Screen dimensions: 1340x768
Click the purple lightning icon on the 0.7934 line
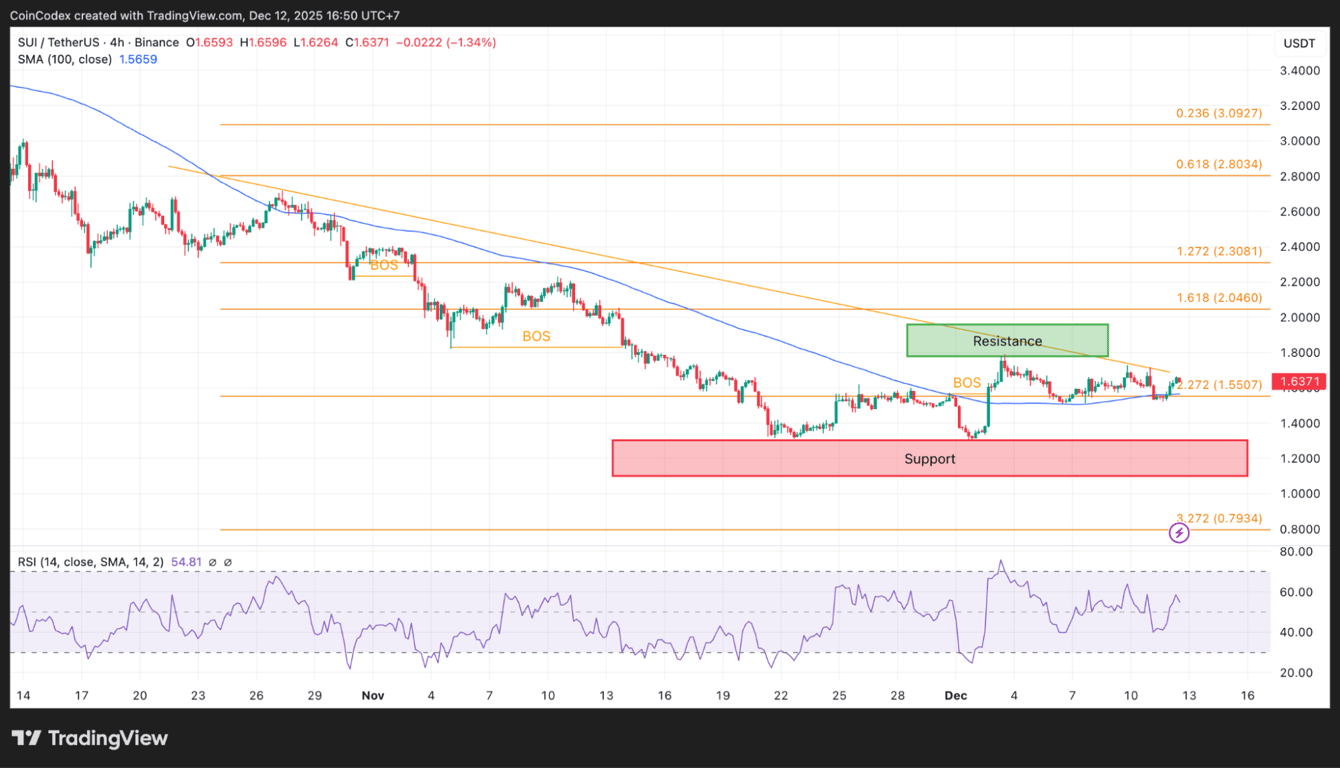pos(1179,533)
